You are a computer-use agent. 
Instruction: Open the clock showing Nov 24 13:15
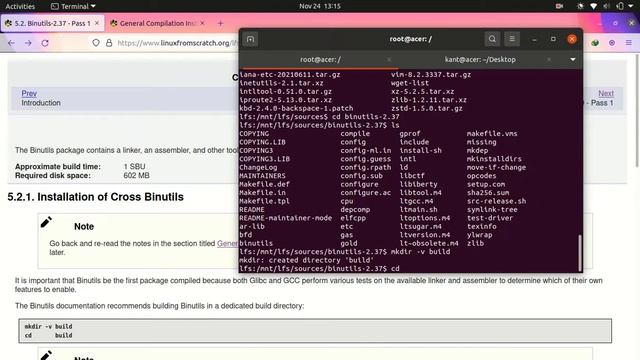click(320, 6)
